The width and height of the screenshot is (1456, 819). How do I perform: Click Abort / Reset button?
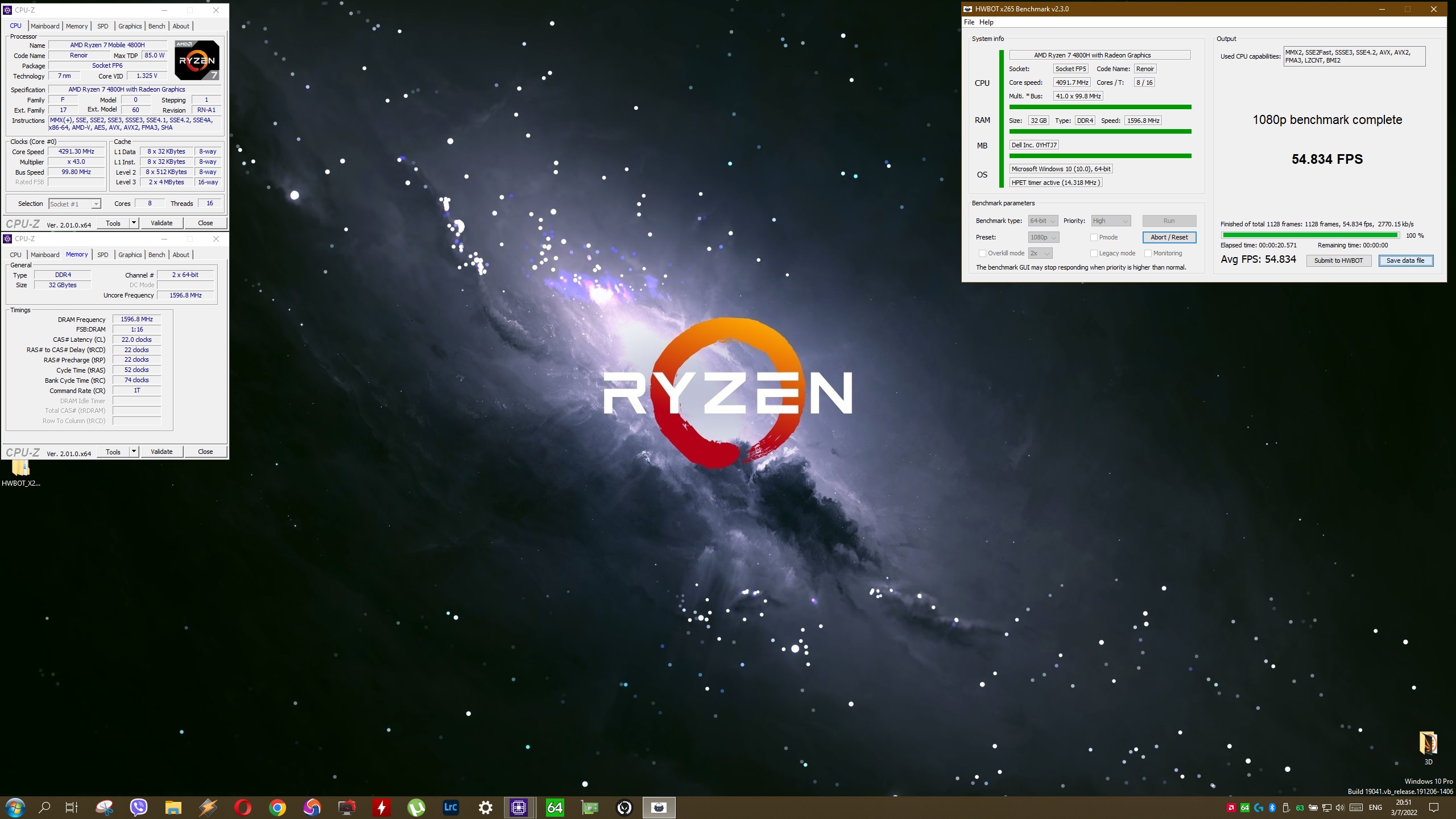pos(1169,237)
